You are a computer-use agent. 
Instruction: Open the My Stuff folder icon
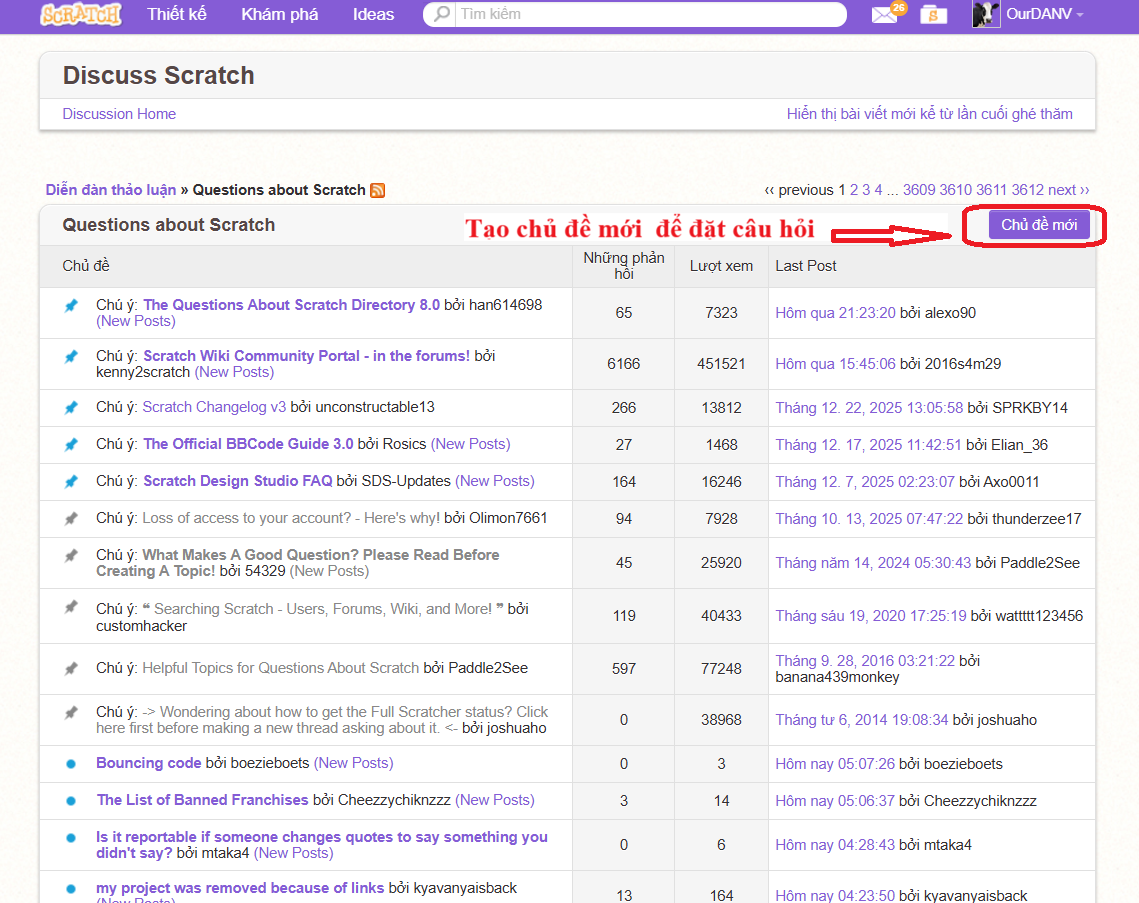933,15
